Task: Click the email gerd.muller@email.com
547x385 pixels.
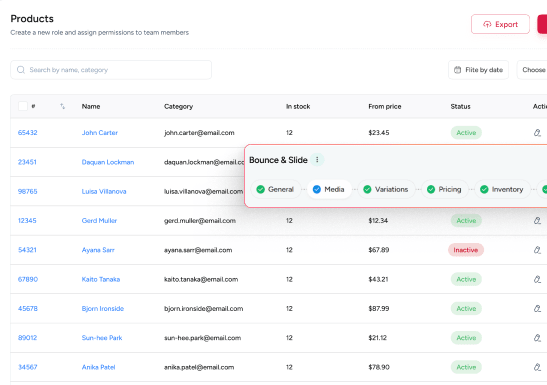Action: (x=200, y=220)
